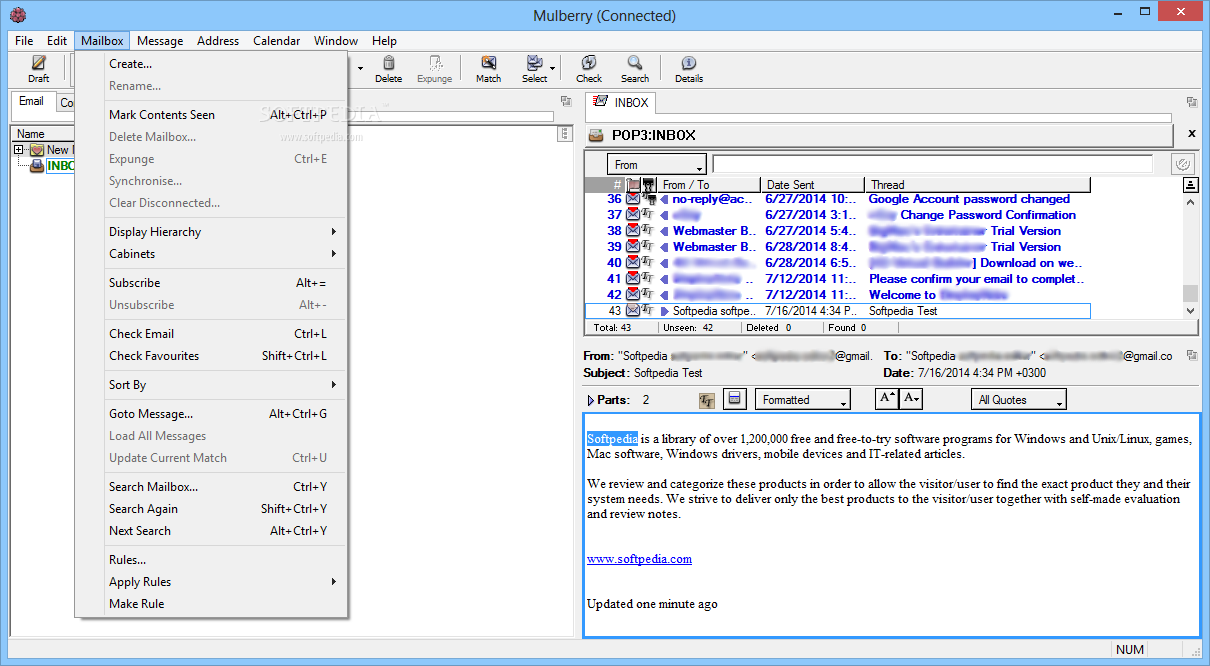Click the styled text icon next to Parts
The height and width of the screenshot is (666, 1210).
(x=707, y=400)
